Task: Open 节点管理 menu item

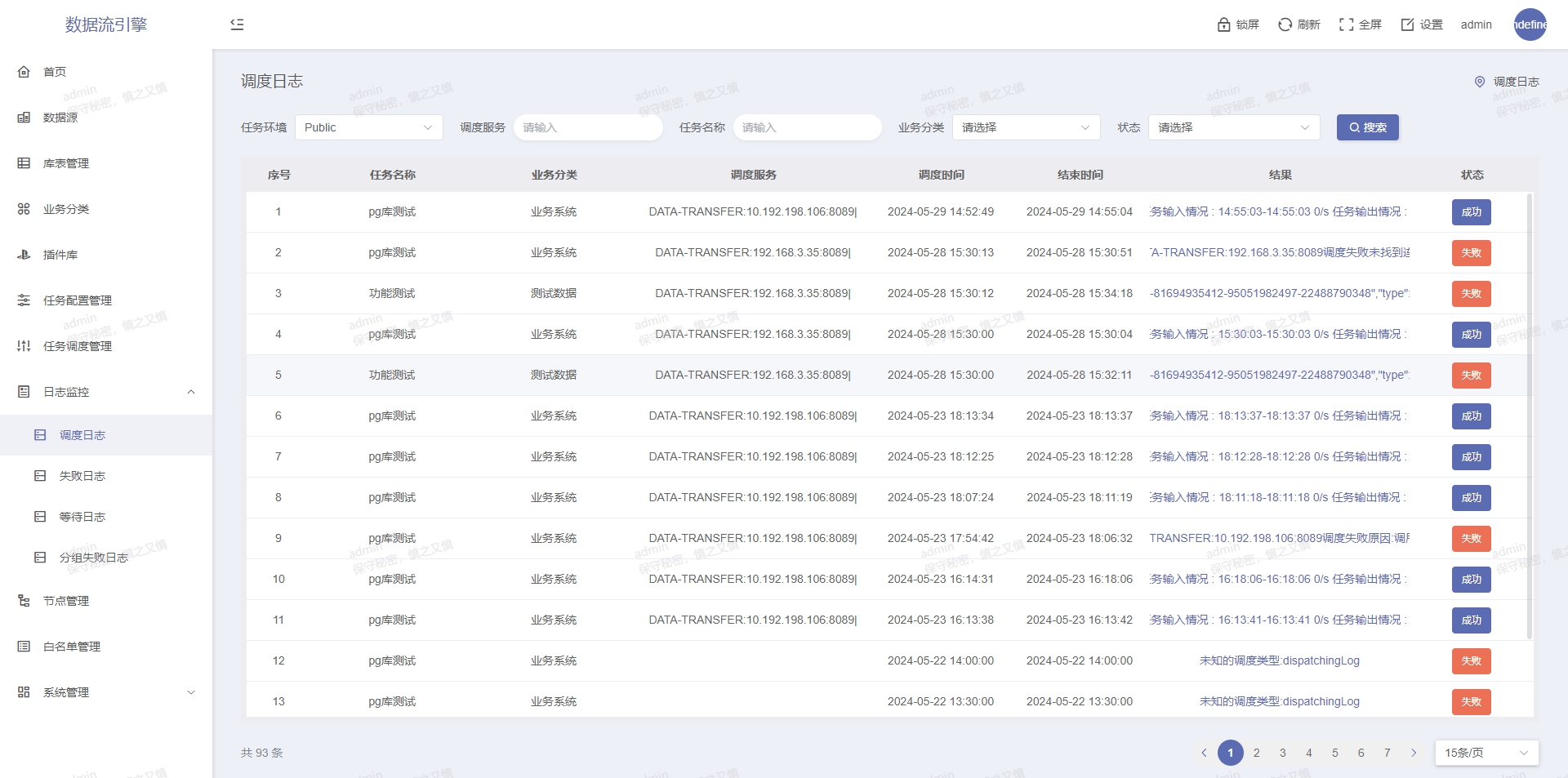Action: (106, 601)
